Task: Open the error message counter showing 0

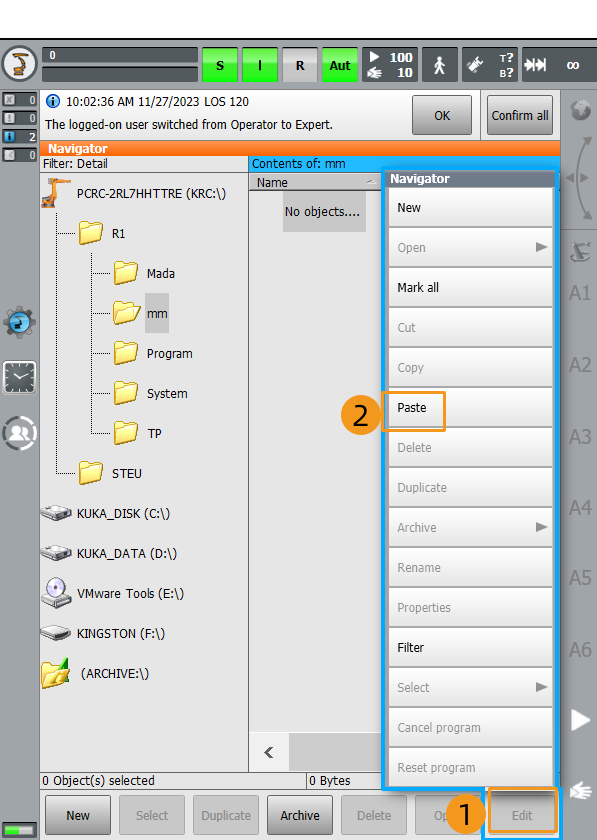Action: 20,100
